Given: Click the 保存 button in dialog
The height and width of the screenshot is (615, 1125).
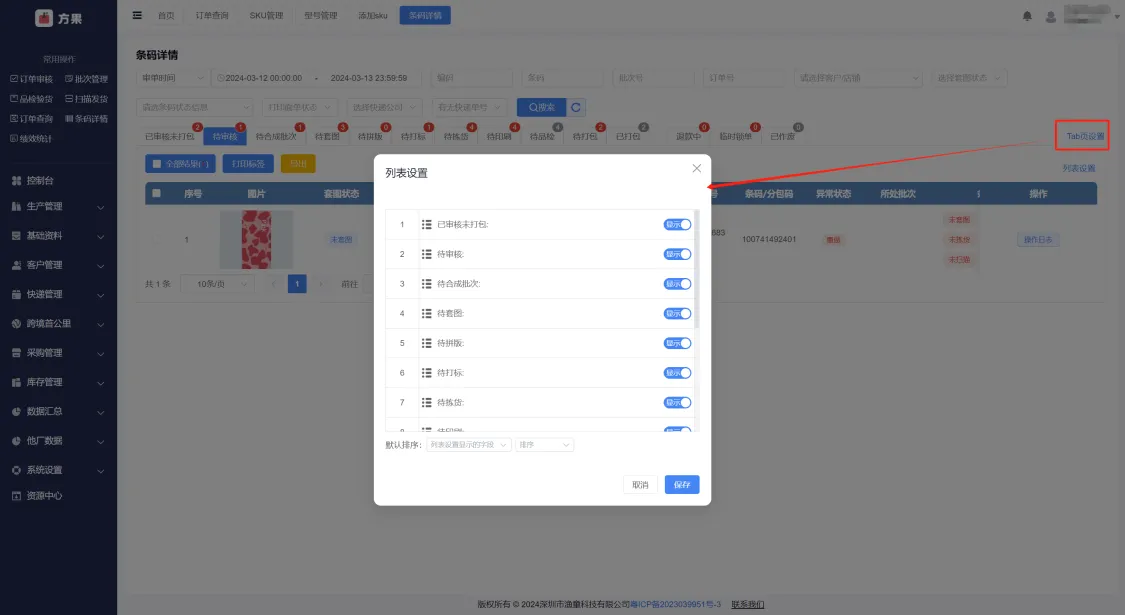Looking at the screenshot, I should [x=682, y=485].
